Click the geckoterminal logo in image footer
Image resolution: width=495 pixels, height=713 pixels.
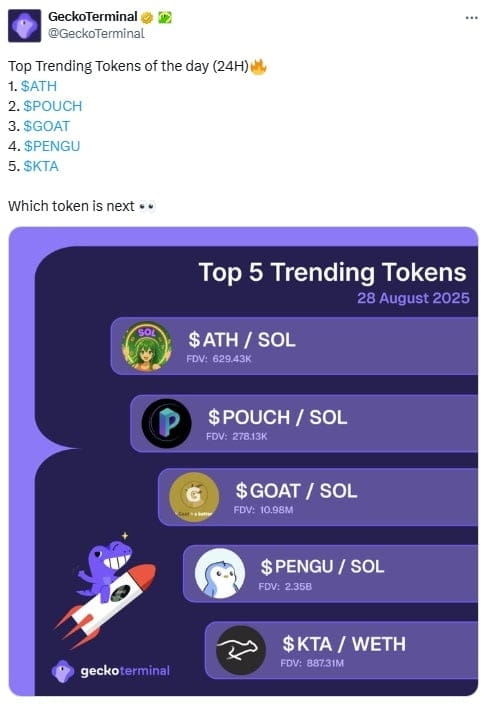point(111,671)
